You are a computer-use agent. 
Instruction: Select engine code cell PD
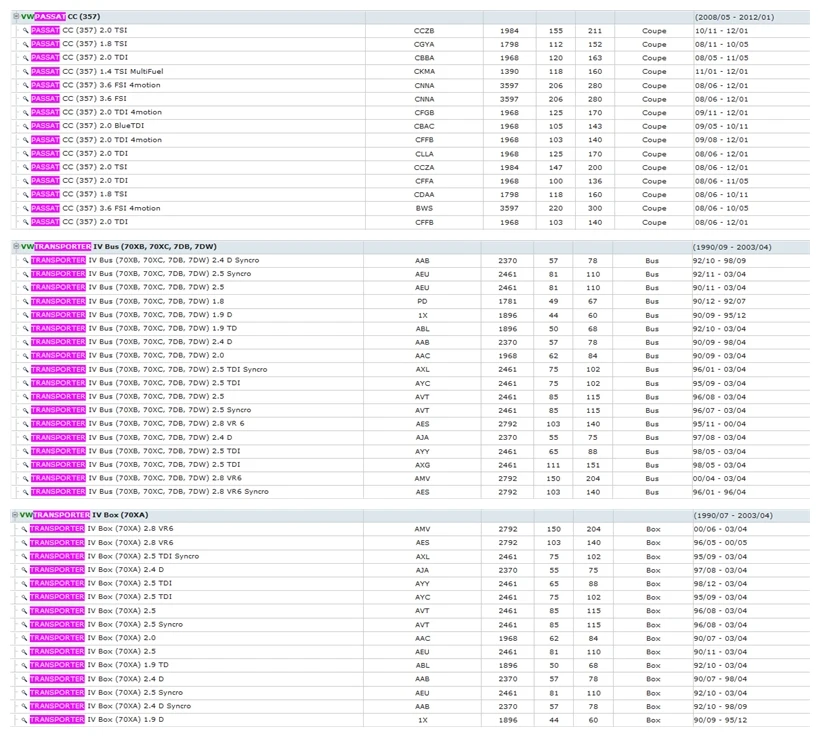coord(422,301)
